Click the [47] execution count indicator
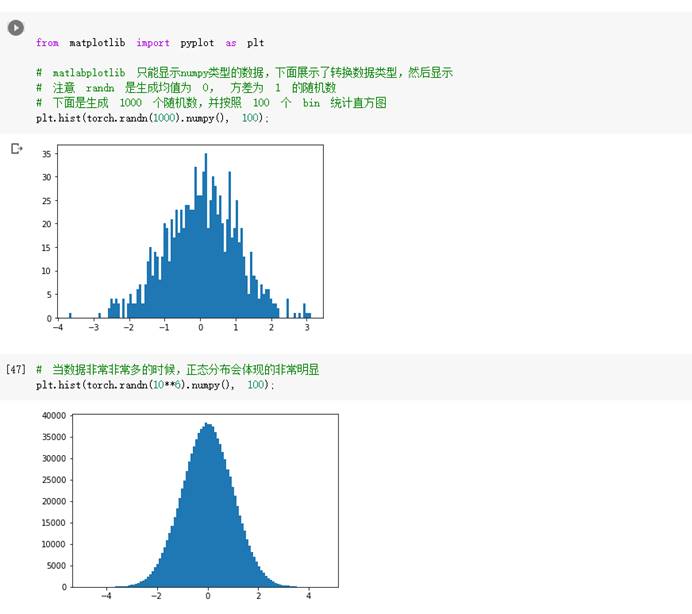692x614 pixels. [16, 369]
